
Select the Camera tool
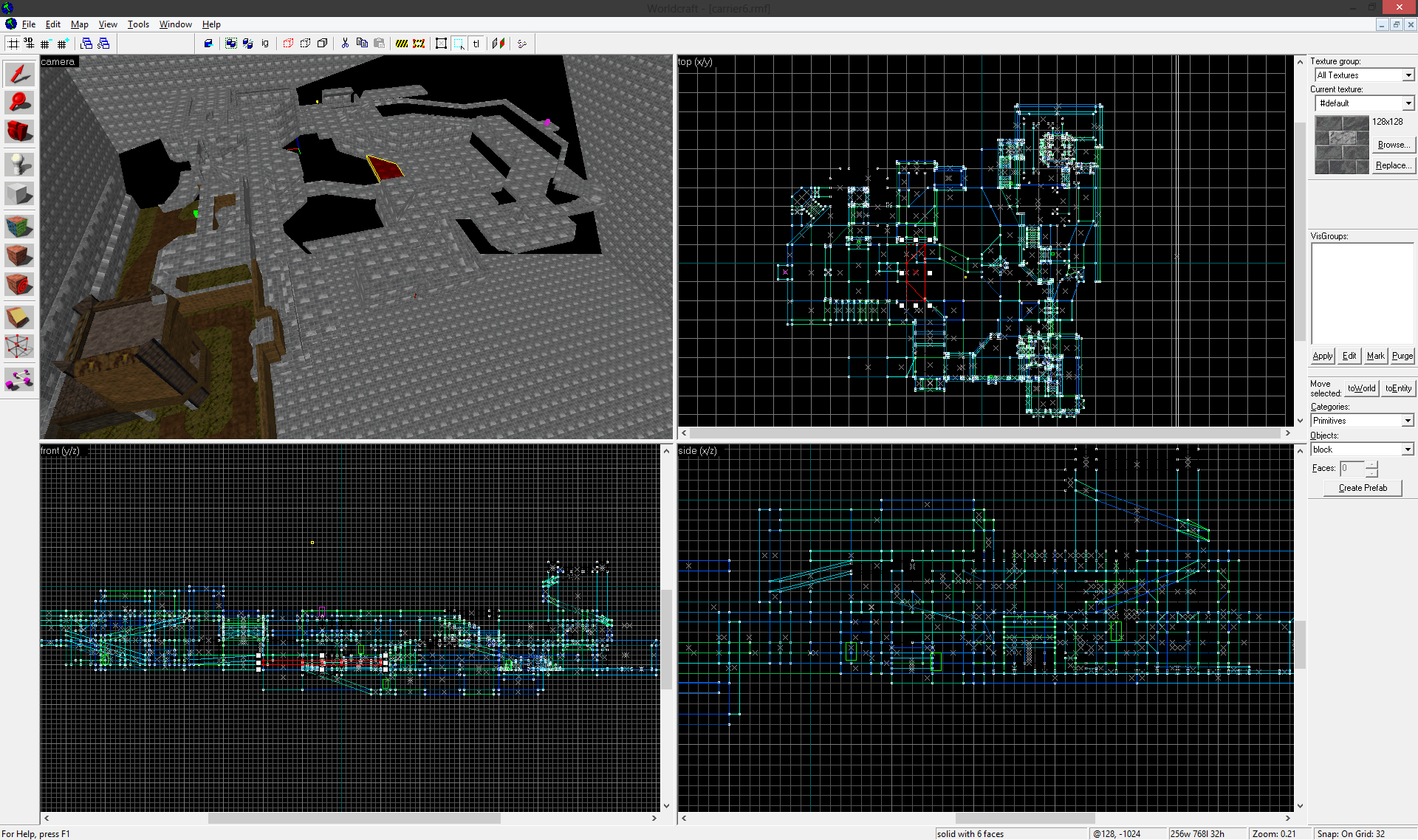pos(19,131)
